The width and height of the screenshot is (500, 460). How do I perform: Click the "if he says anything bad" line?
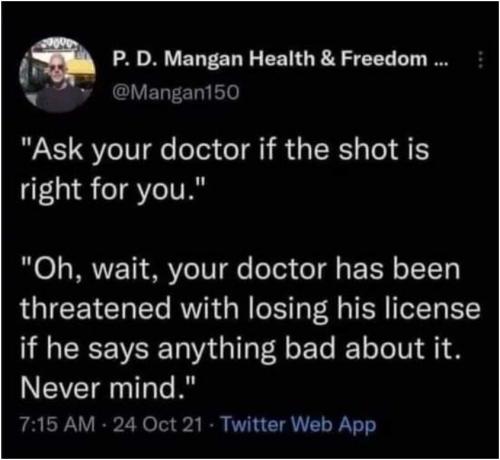point(241,348)
